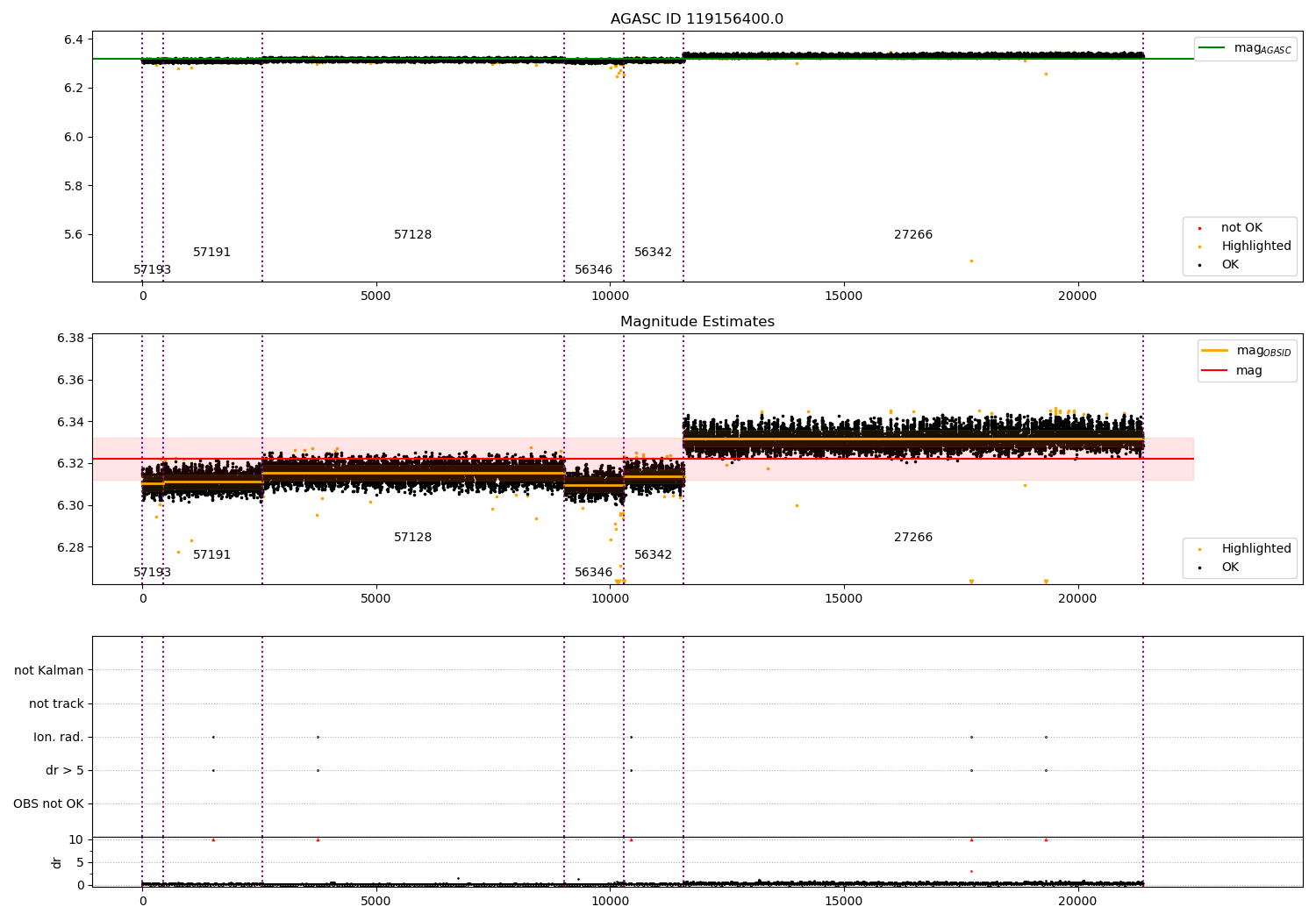Click x-tick 5000 under bottom dr plot
Screen dimensions: 1316x921
click(375, 901)
